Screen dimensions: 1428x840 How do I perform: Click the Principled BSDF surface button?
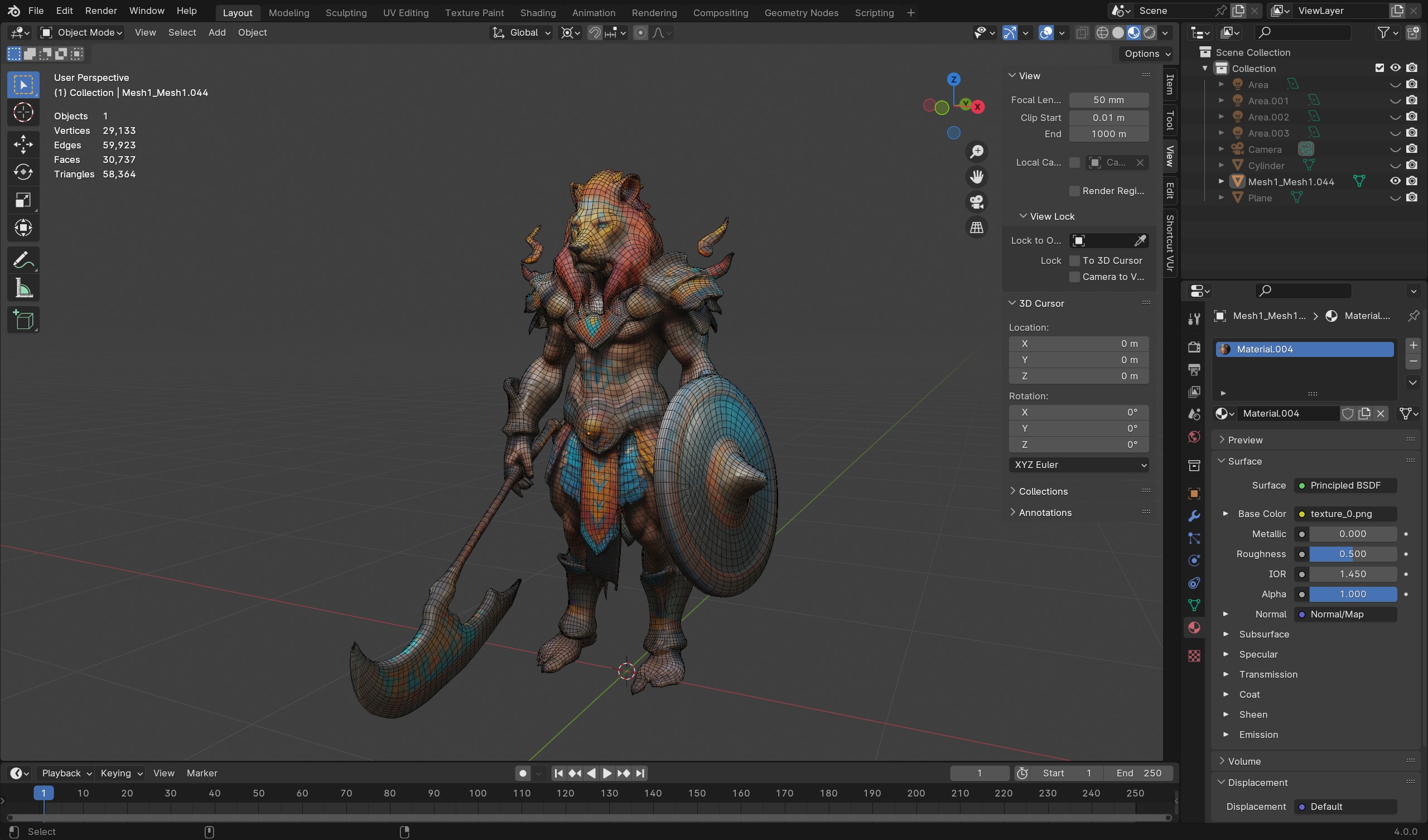[1345, 486]
